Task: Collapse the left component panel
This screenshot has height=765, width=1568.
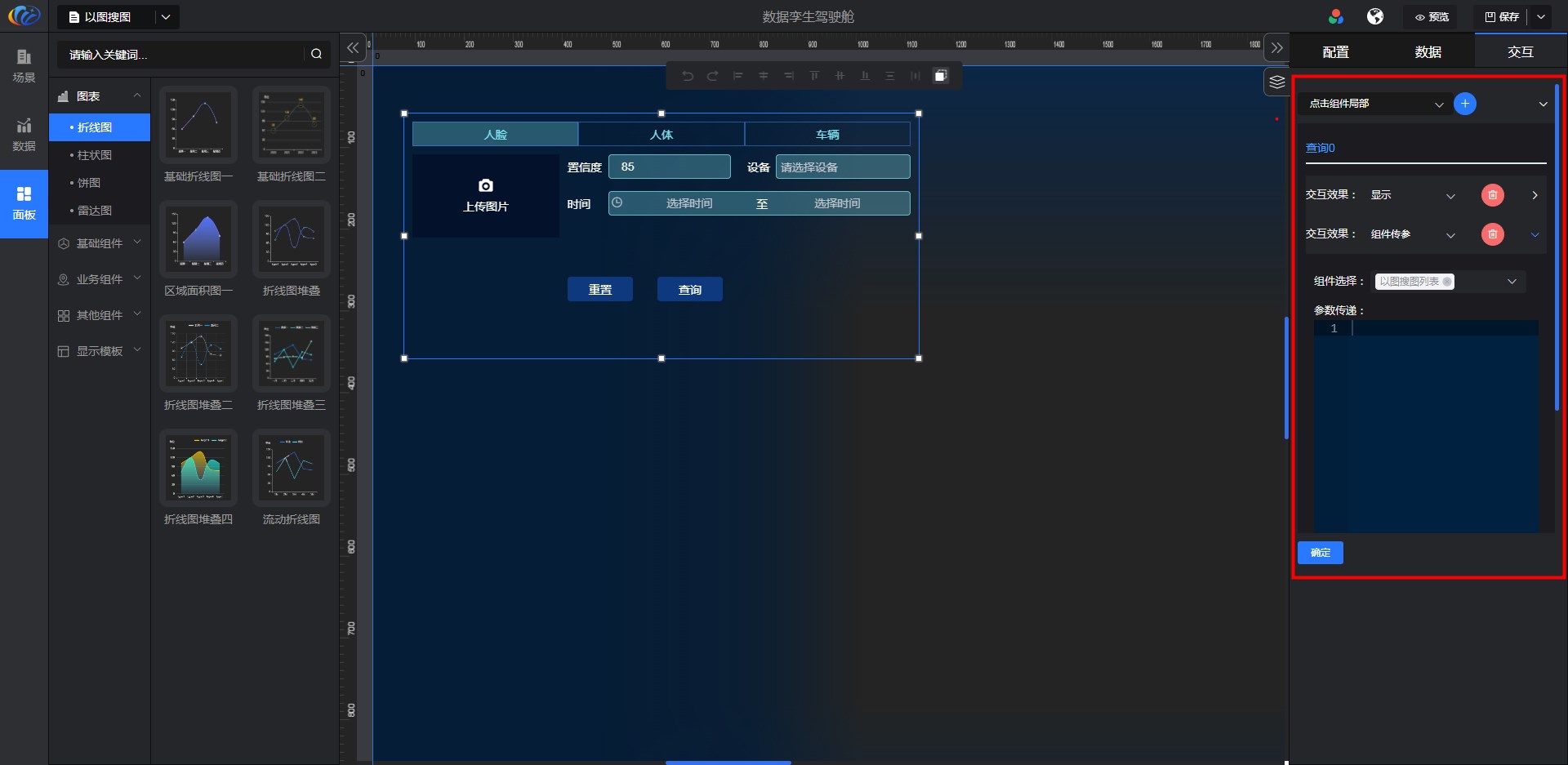Action: pos(353,48)
